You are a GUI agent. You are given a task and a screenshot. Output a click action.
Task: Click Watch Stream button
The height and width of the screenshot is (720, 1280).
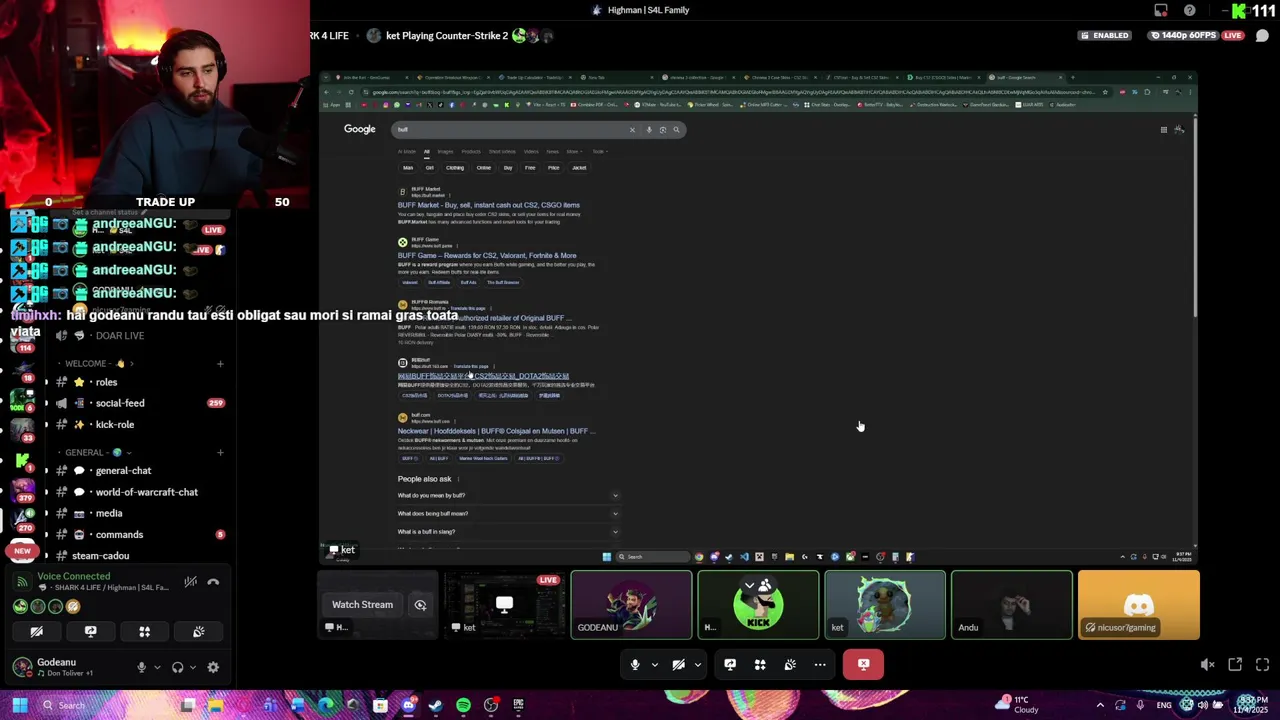[362, 605]
